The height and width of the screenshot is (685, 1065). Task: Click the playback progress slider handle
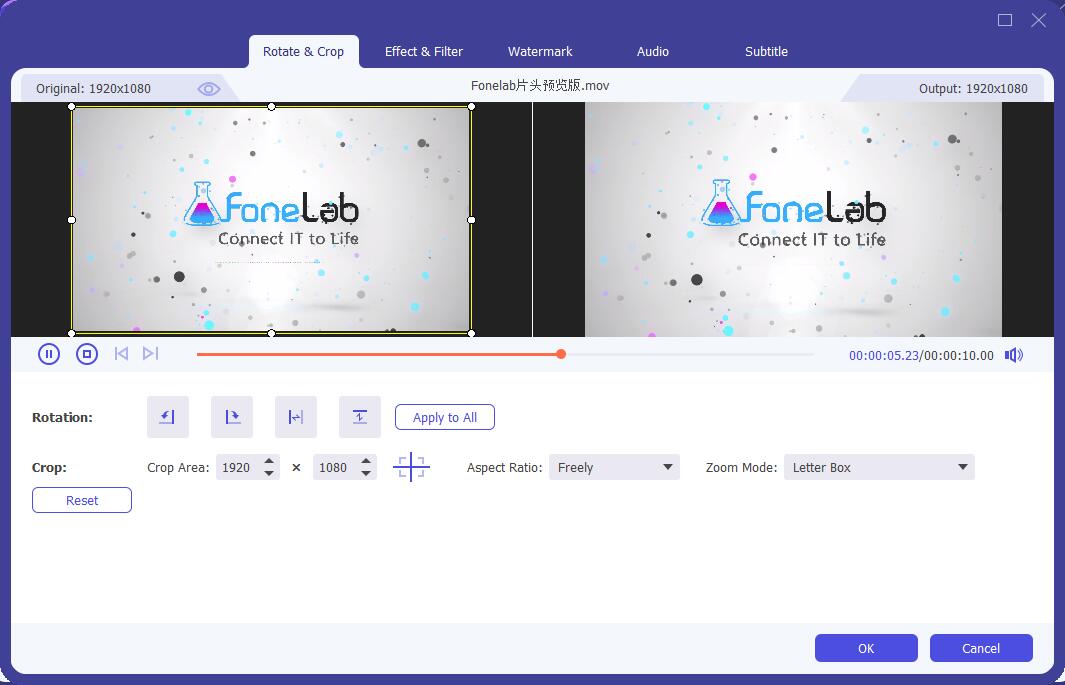[x=561, y=354]
